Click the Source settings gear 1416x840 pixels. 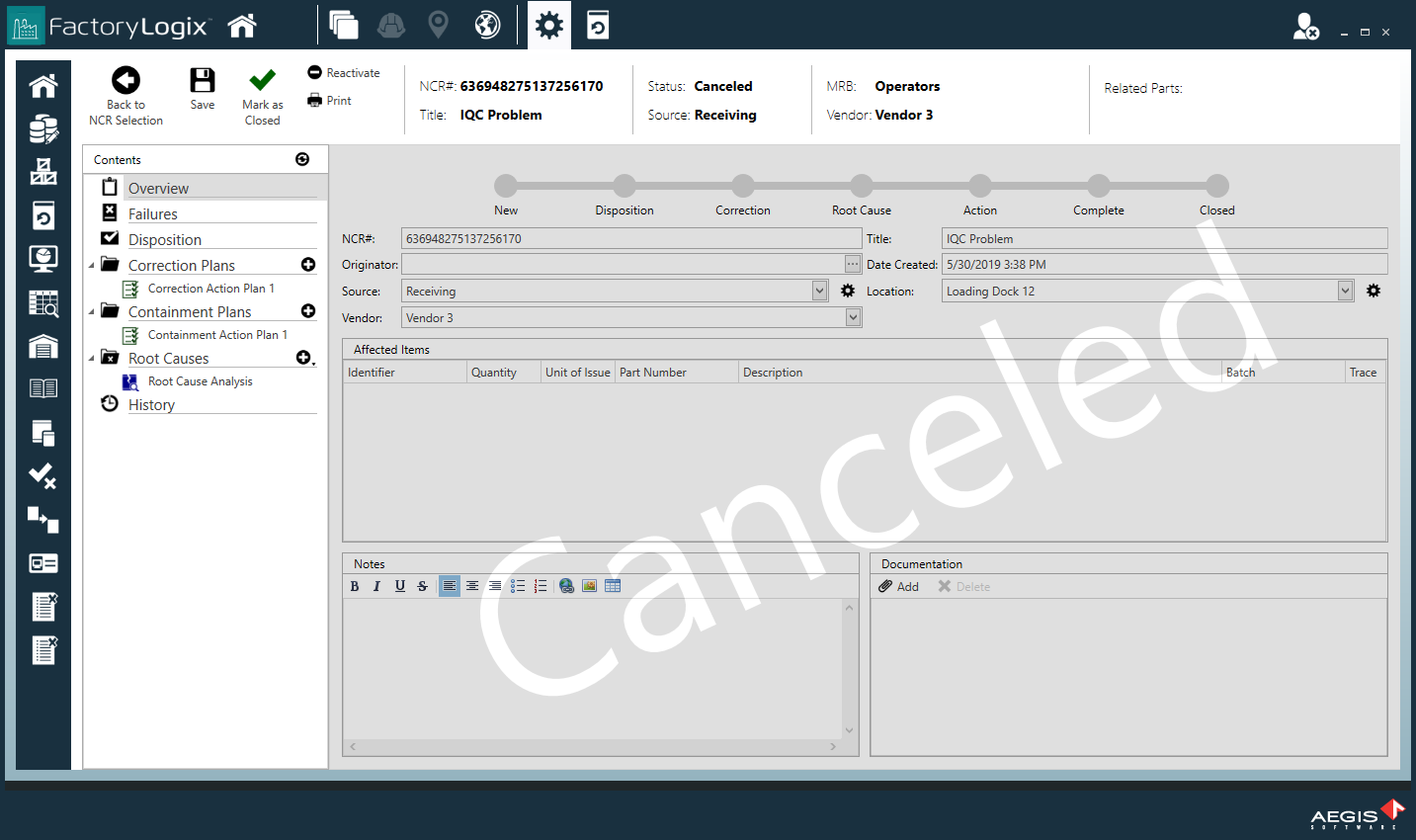847,291
